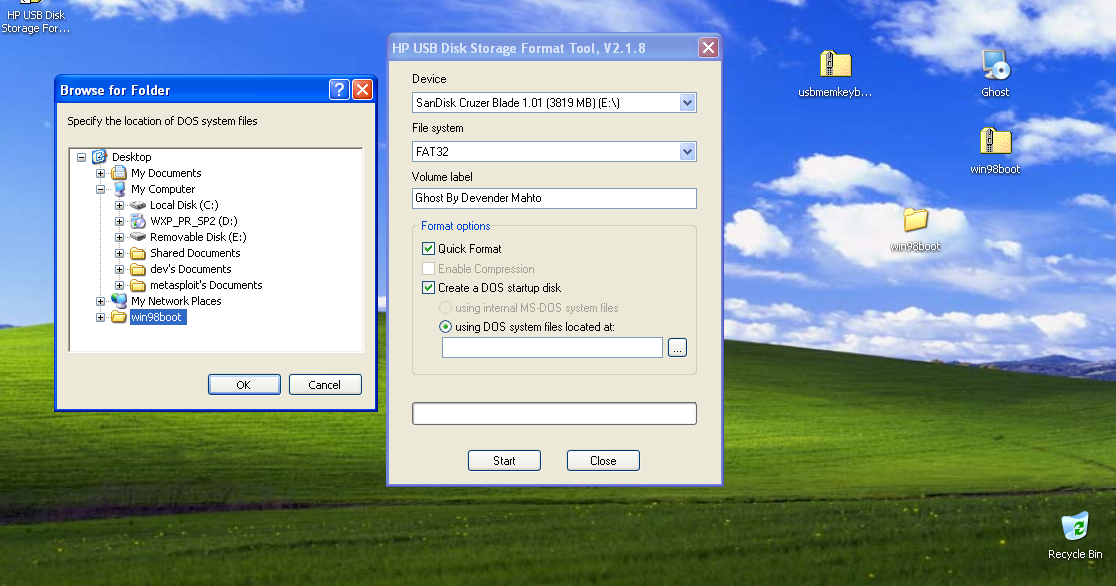
Task: Expand the Shared Documents node
Action: pyautogui.click(x=120, y=253)
